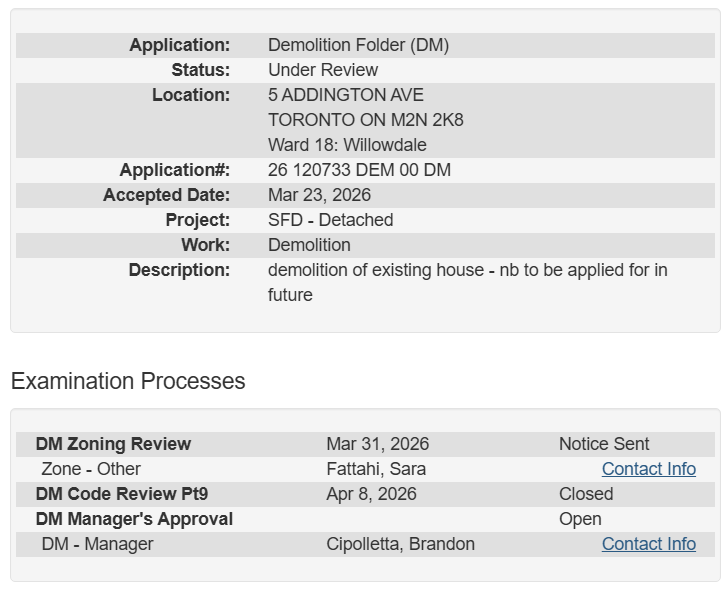Click the Under Review status value
Screen dimensions: 728x595
323,70
